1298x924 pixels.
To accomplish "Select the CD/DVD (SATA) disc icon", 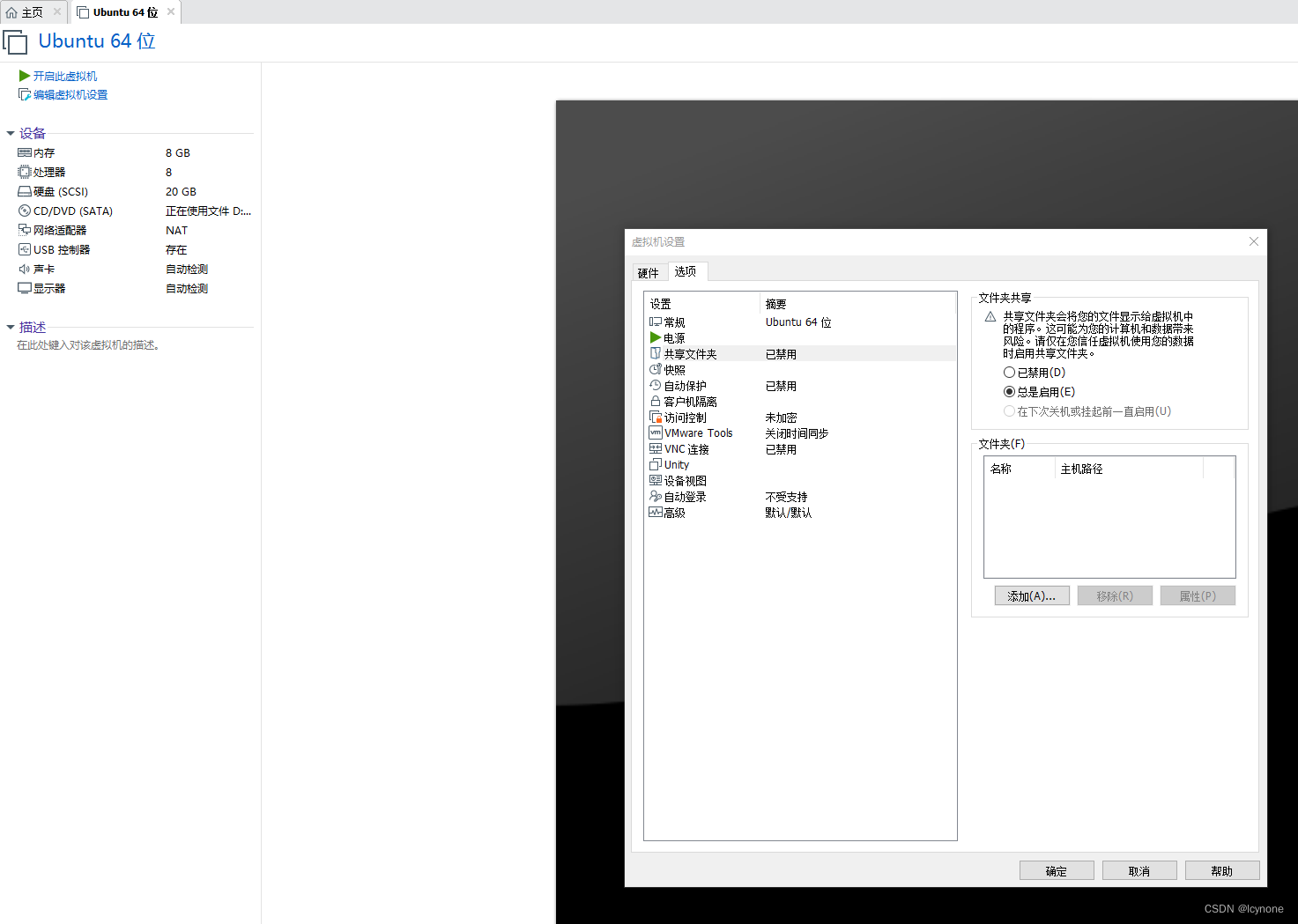I will 25,211.
